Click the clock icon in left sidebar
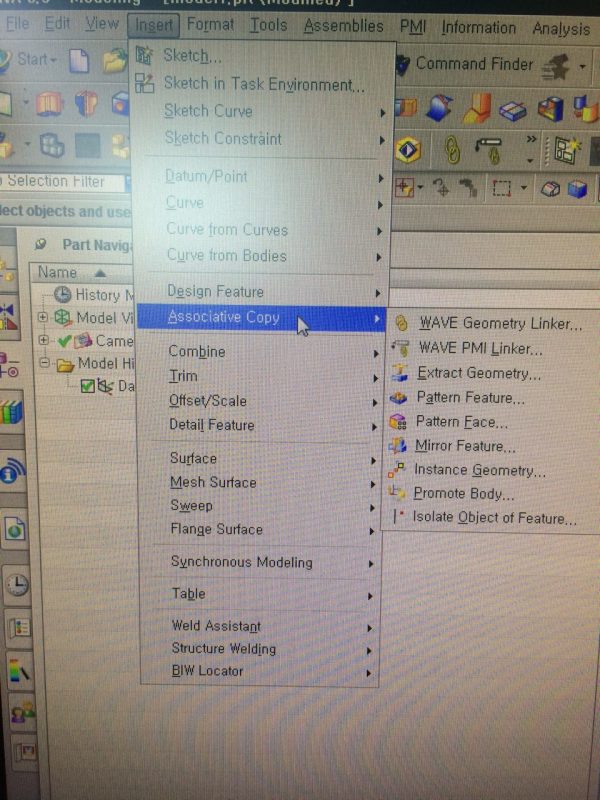This screenshot has height=800, width=600. point(17,584)
